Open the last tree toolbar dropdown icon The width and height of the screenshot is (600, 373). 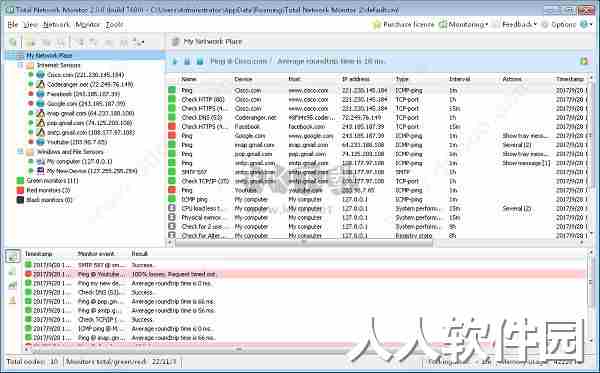click(x=139, y=42)
